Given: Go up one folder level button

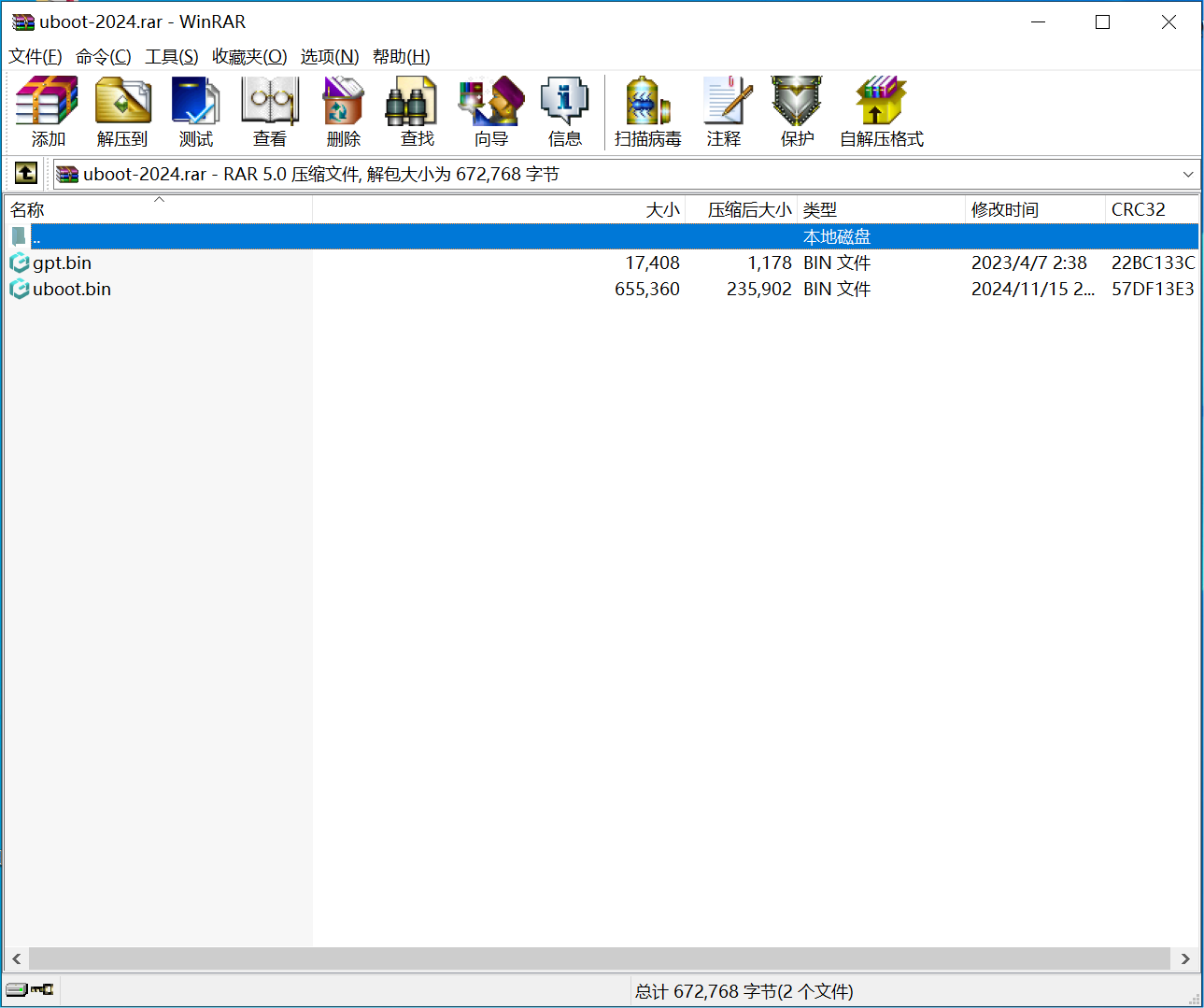Looking at the screenshot, I should 25,173.
